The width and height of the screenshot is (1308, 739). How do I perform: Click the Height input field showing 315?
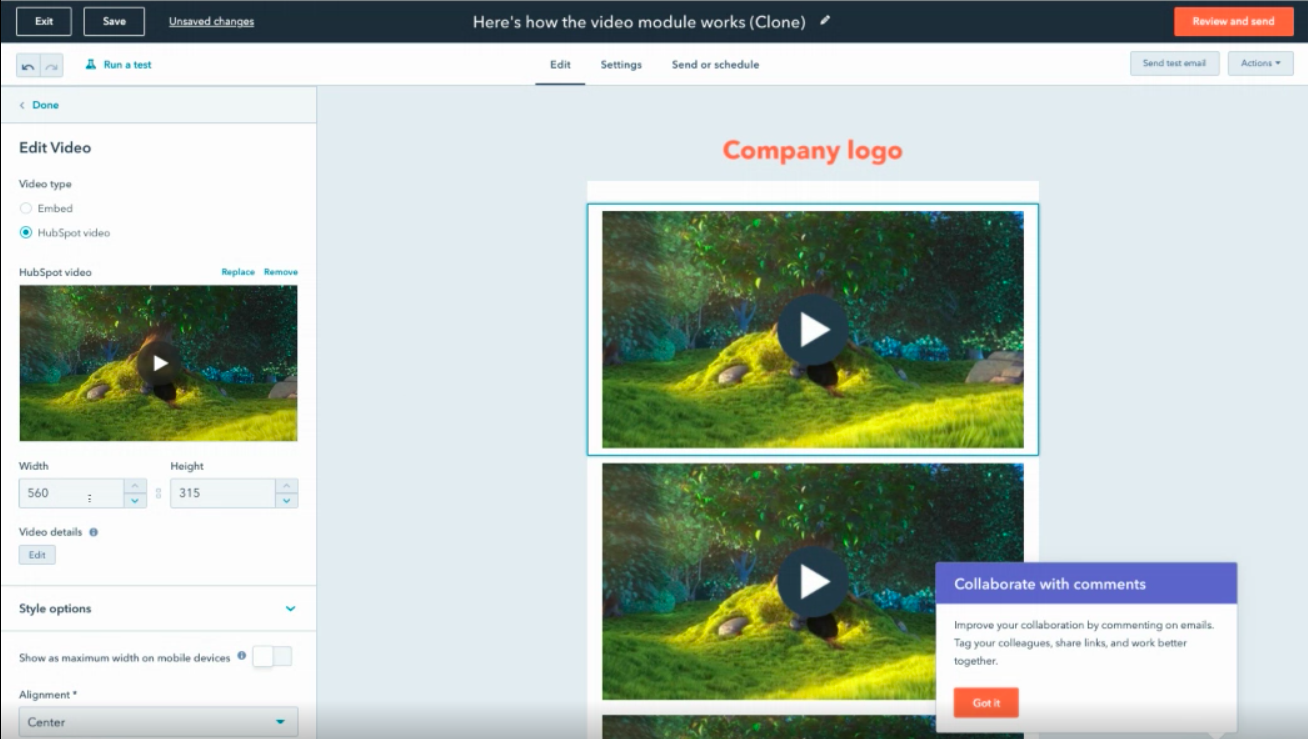coord(223,493)
